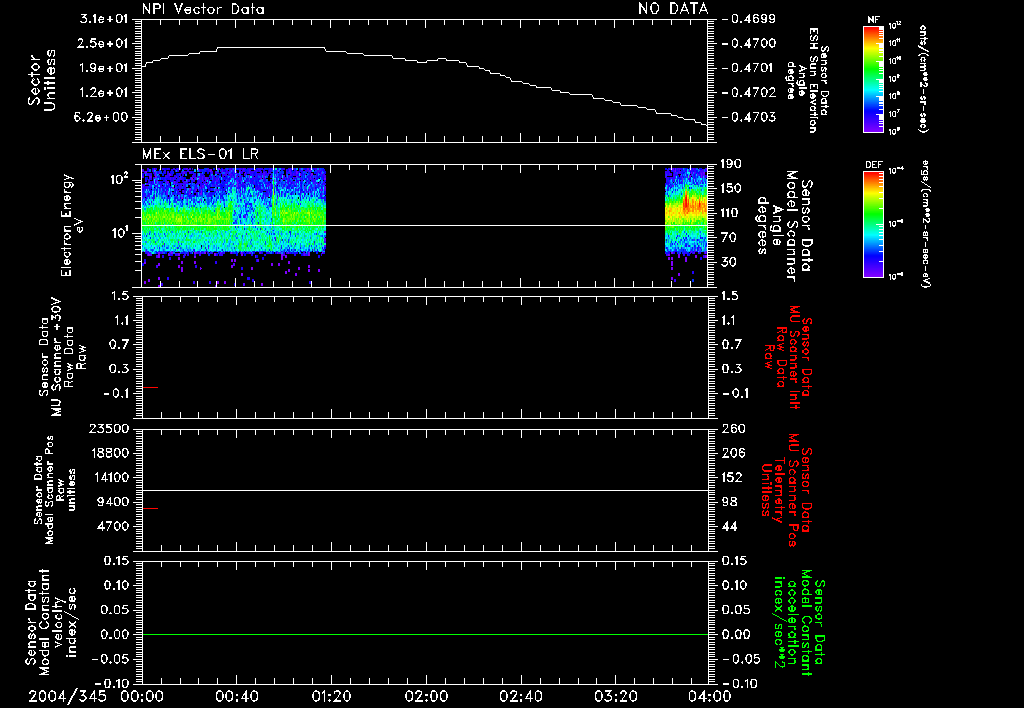Click the "03:20" time axis label
This screenshot has width=1024, height=708.
click(x=616, y=696)
